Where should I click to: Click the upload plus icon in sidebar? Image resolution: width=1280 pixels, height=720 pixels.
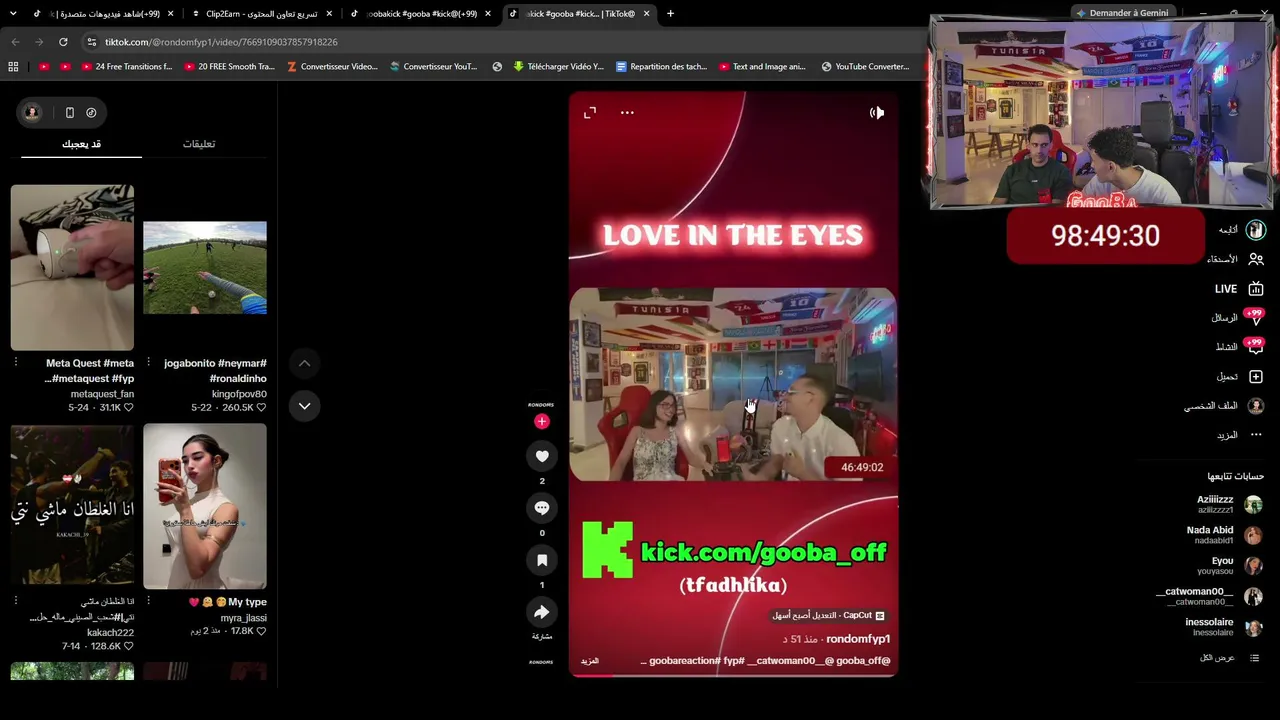1256,377
